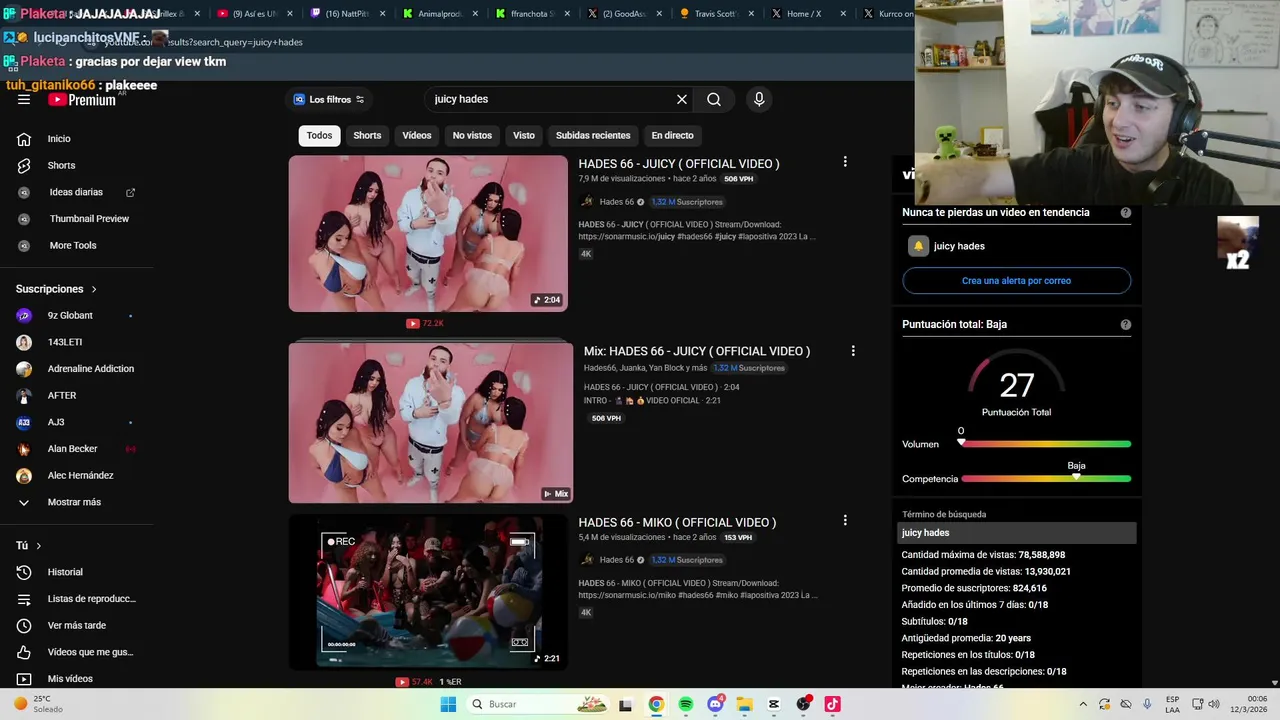Open help icon beside Puntuación total
Image resolution: width=1280 pixels, height=720 pixels.
coord(1126,324)
